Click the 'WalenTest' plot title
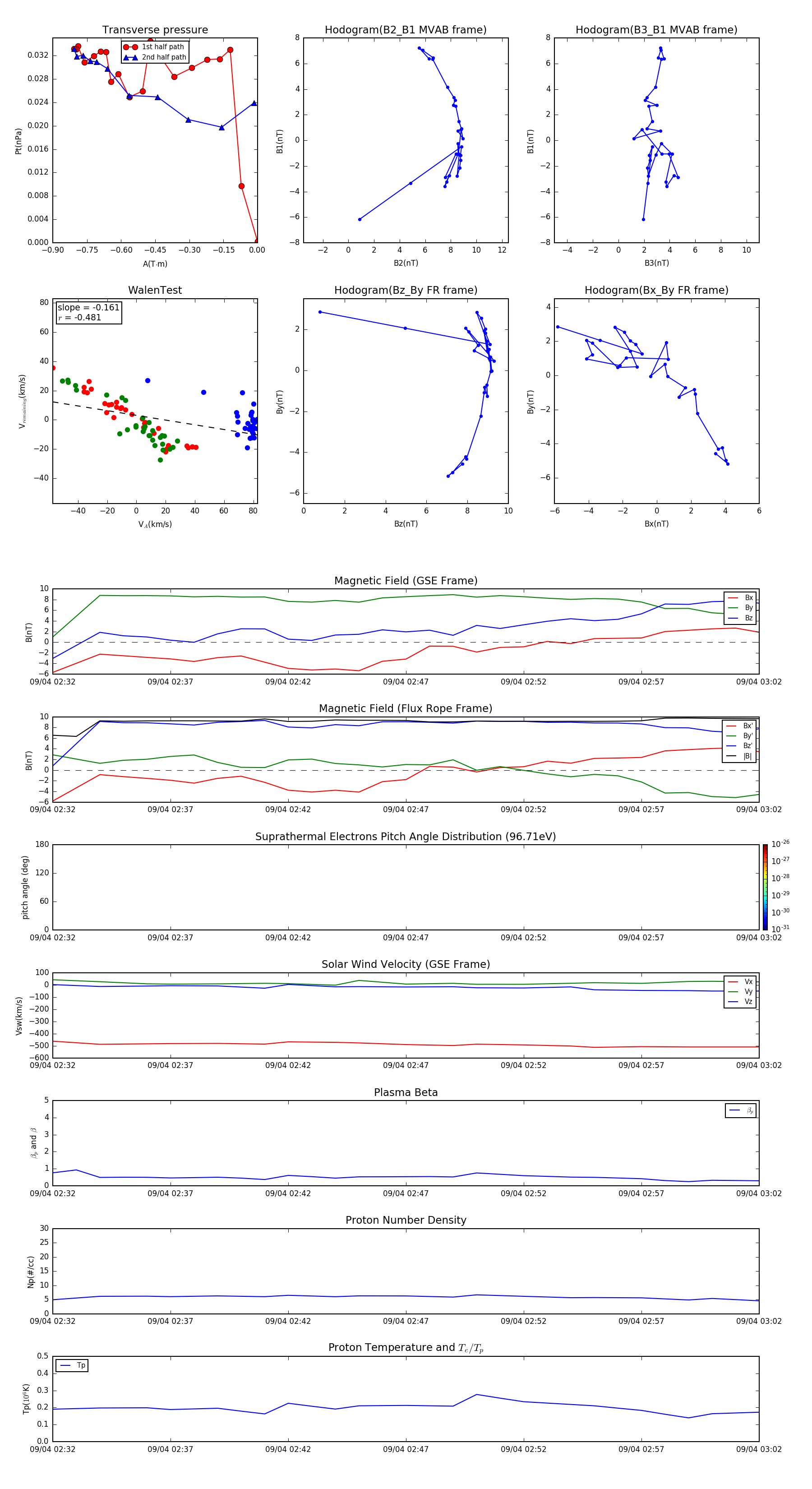The height and width of the screenshot is (1489, 812). coord(155,290)
